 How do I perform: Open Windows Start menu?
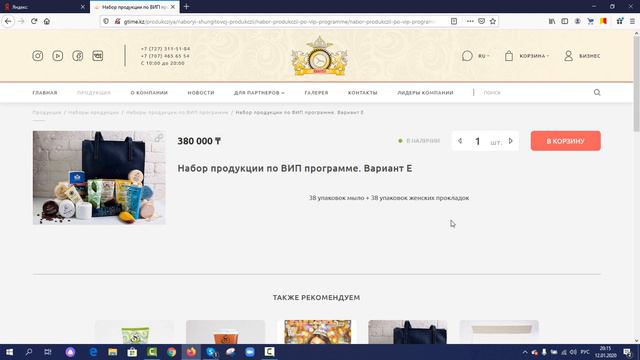[x=9, y=352]
